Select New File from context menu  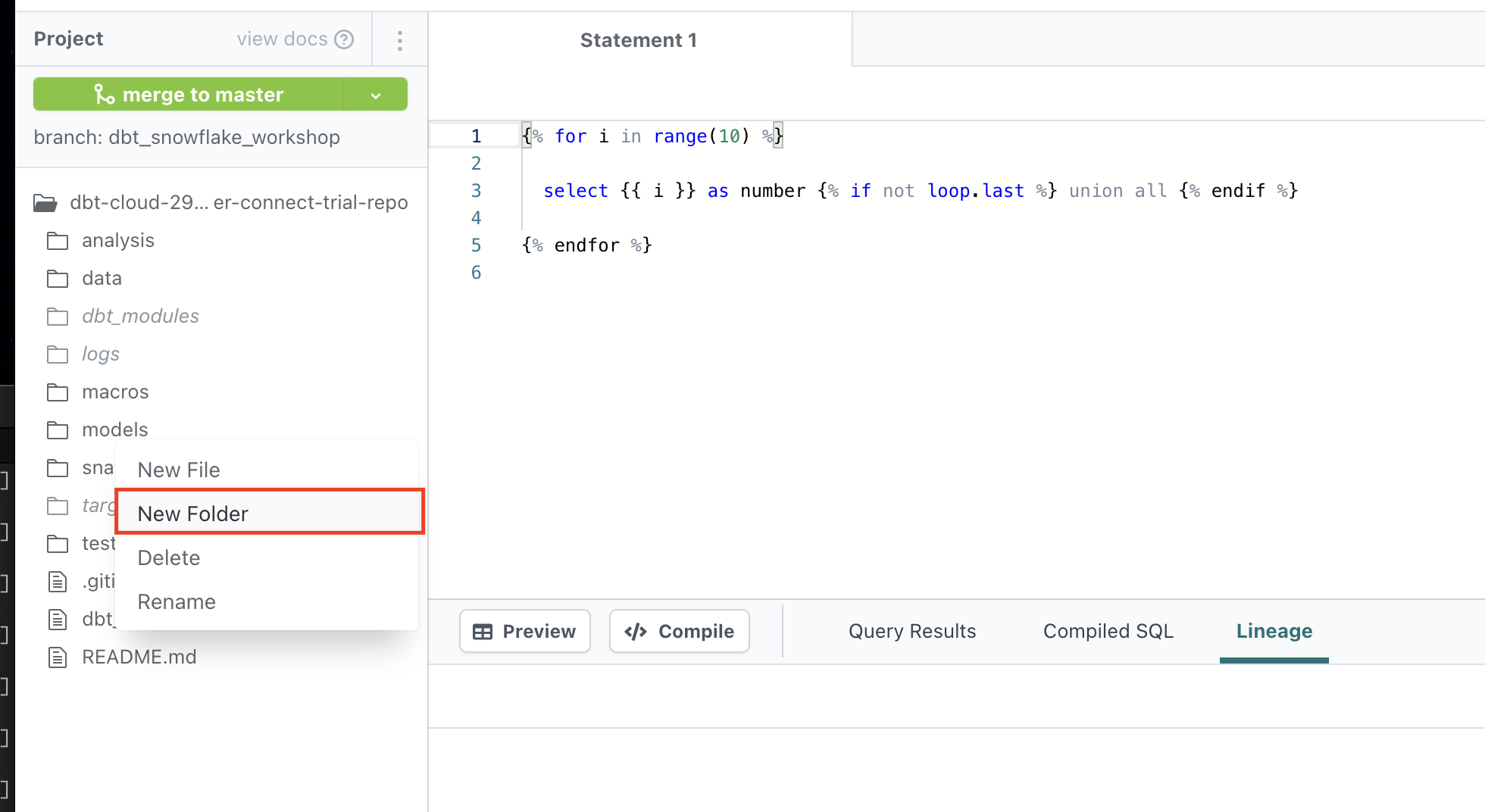(x=179, y=470)
